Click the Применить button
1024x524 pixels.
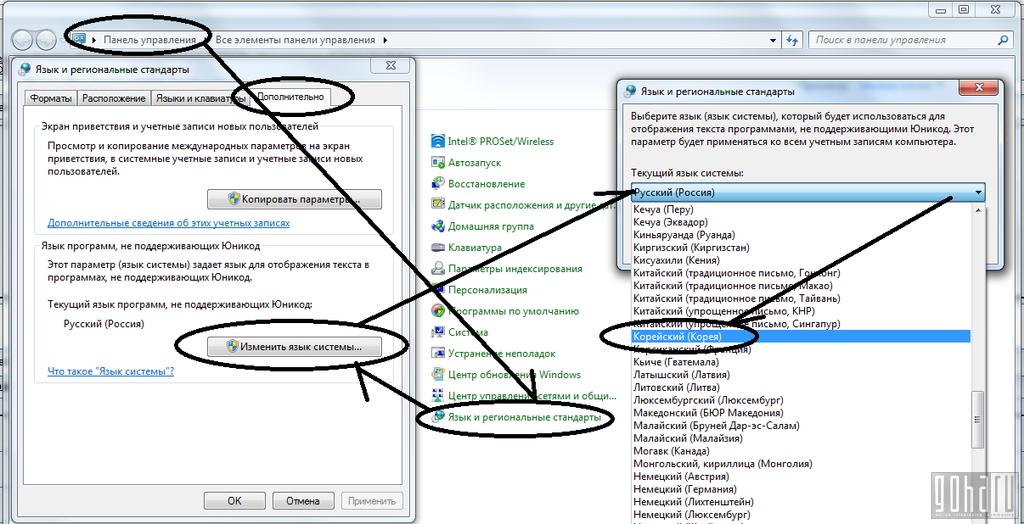(372, 501)
